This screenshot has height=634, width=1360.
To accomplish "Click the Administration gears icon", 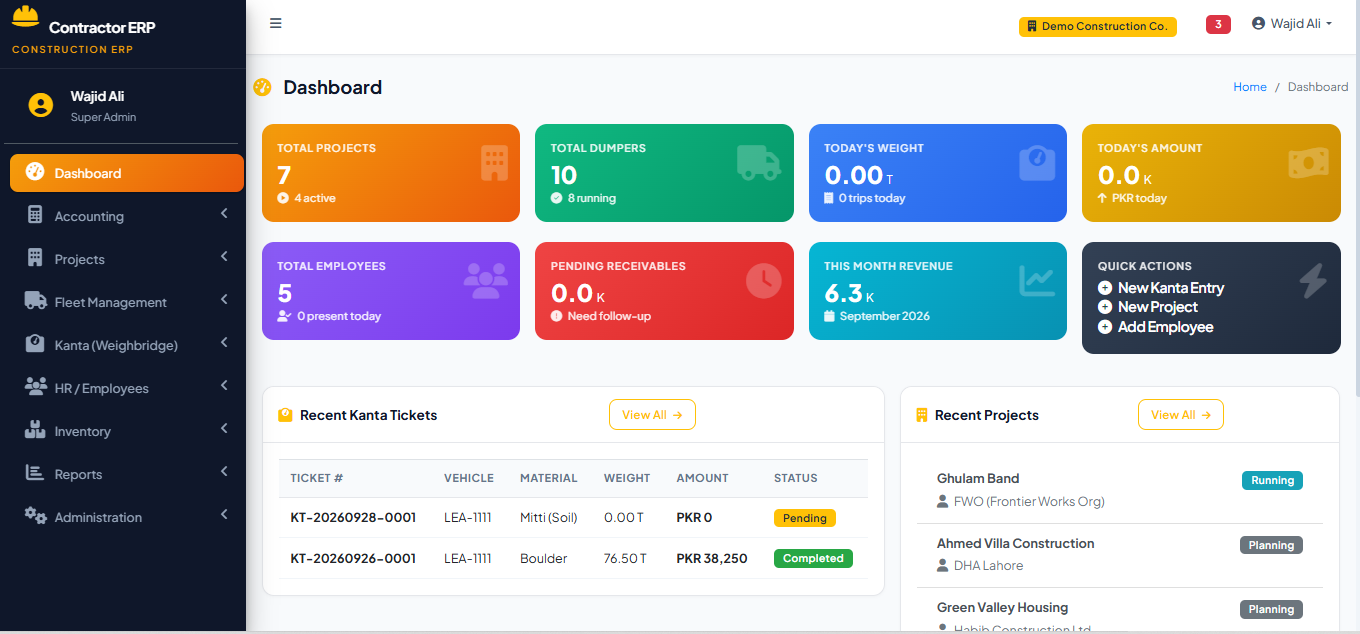I will pos(36,516).
